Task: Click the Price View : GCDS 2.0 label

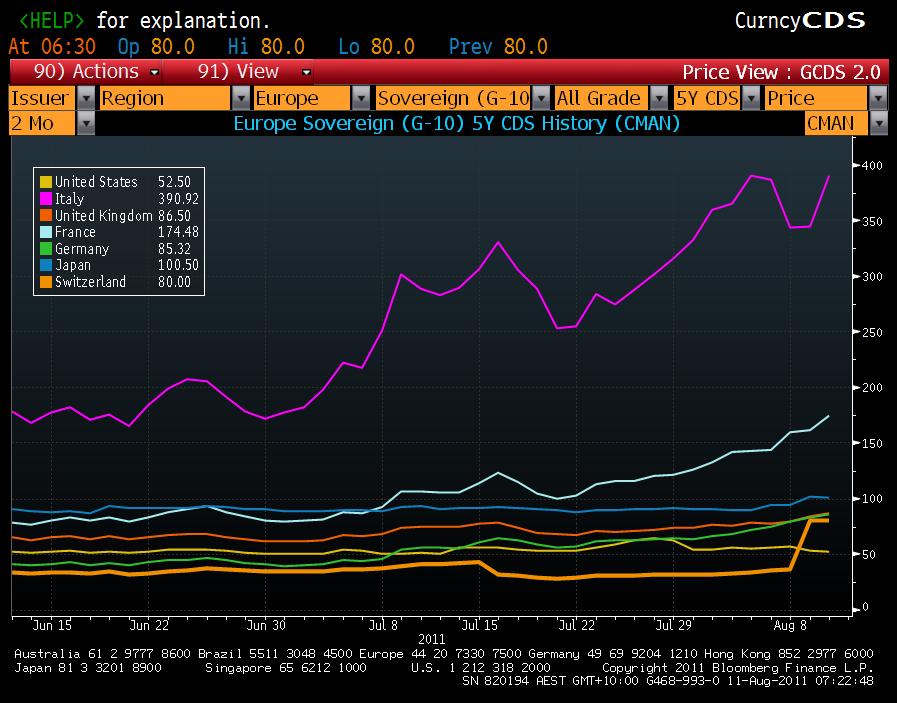Action: (780, 72)
